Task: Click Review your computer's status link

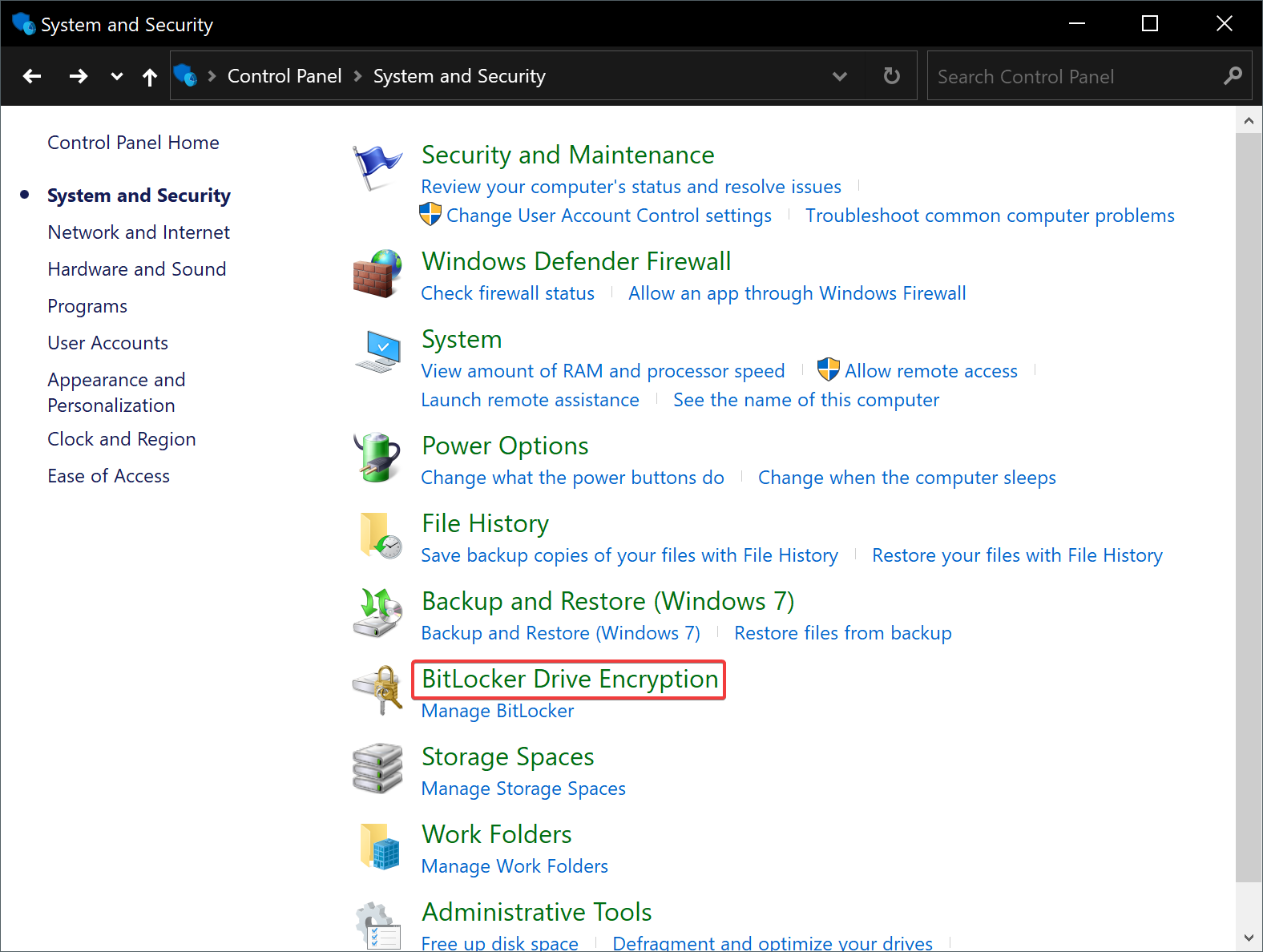Action: [631, 187]
